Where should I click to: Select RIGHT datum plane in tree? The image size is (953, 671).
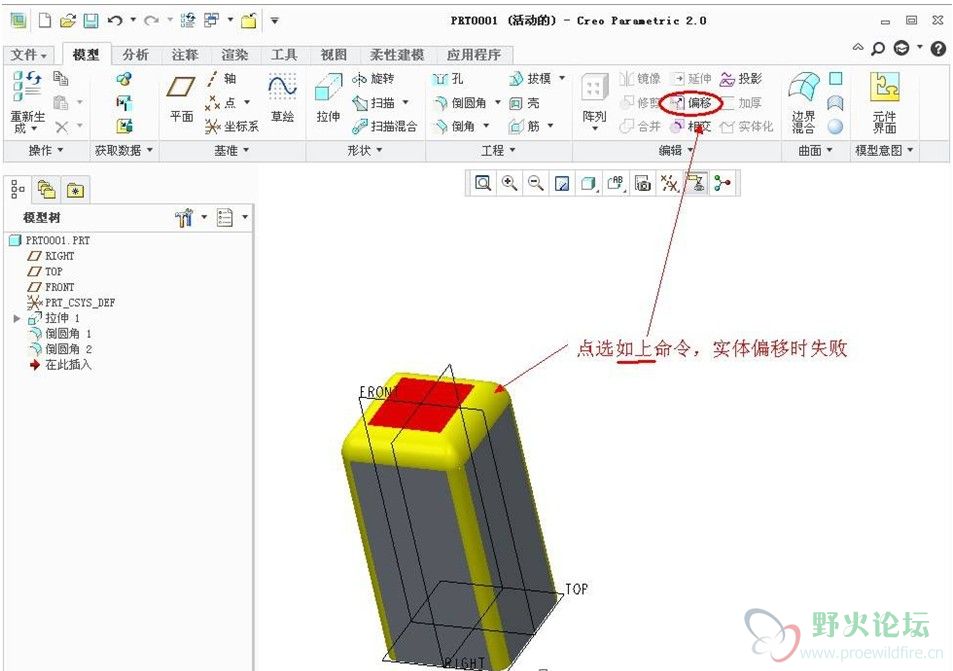click(x=51, y=256)
